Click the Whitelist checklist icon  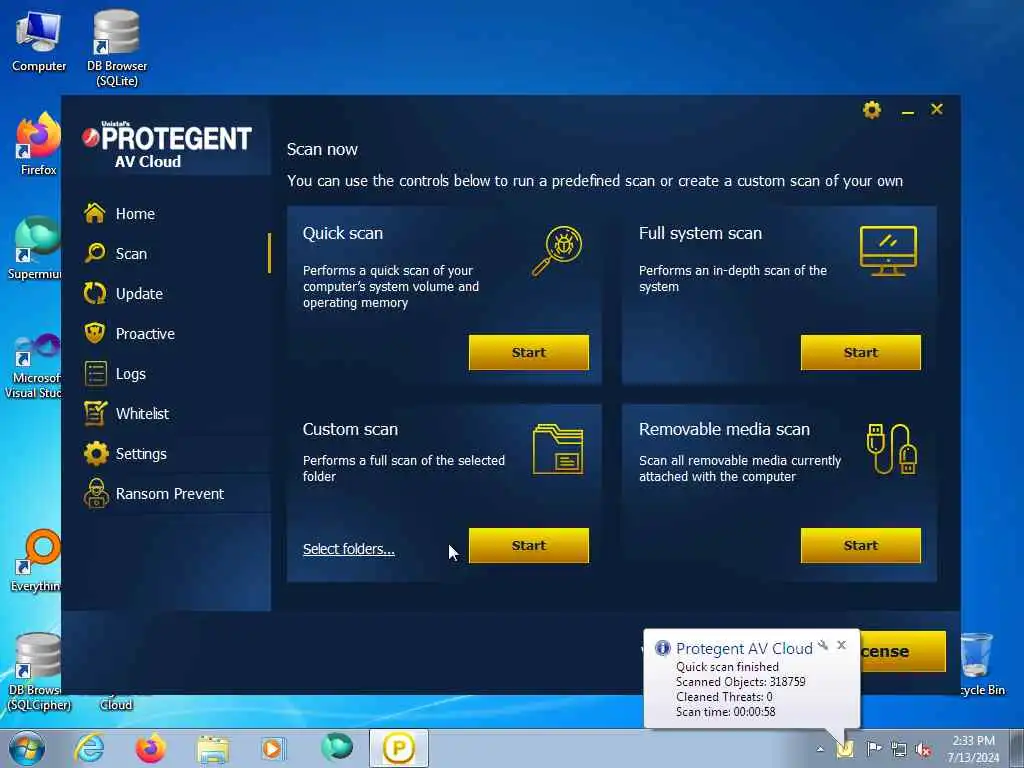[x=95, y=413]
